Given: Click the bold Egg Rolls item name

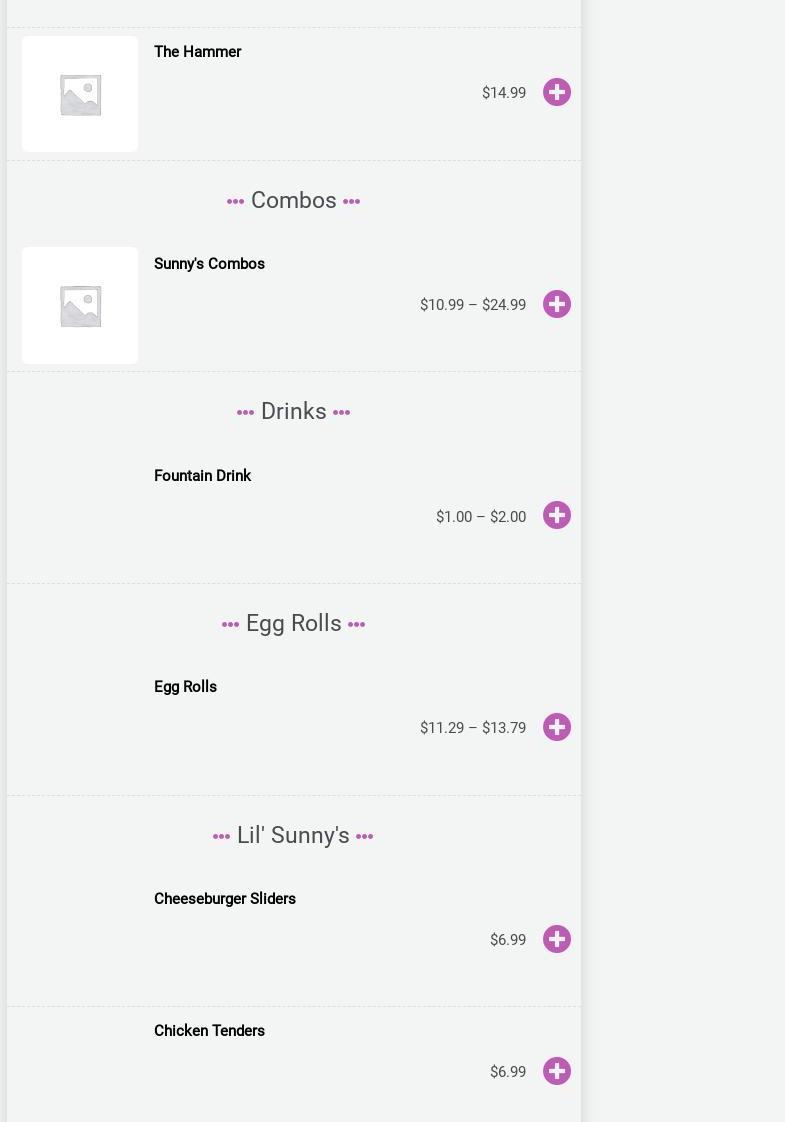Looking at the screenshot, I should click(x=185, y=687).
